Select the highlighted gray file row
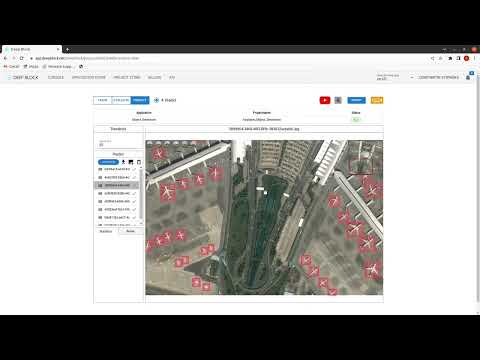This screenshot has width=480, height=360. click(117, 185)
